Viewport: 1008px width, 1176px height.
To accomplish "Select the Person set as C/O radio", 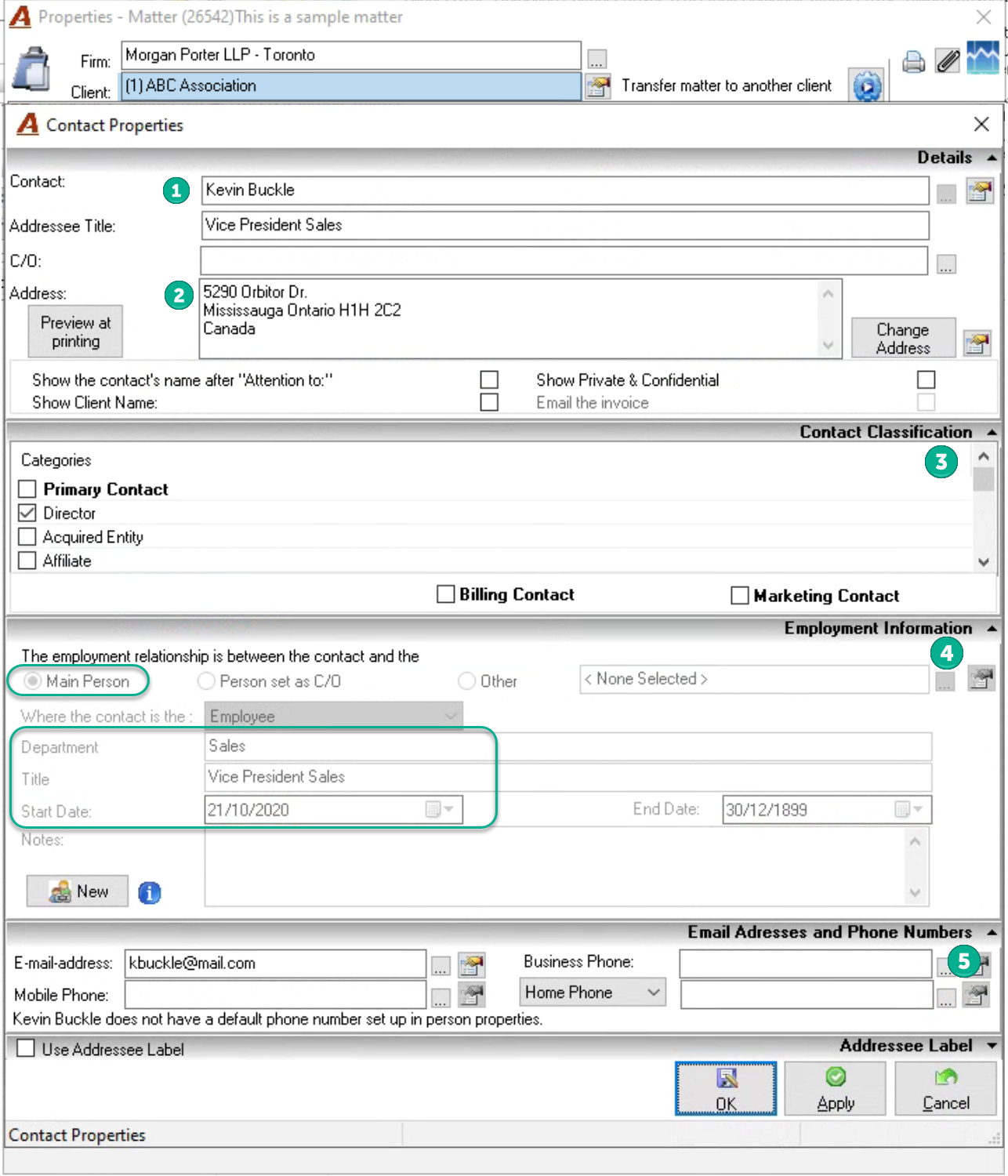I will point(206,681).
